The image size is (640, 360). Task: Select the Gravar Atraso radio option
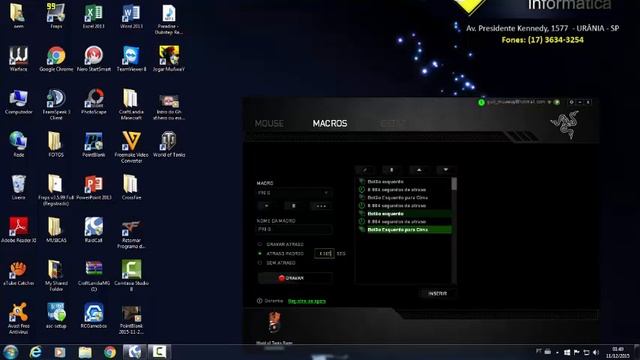pos(260,244)
